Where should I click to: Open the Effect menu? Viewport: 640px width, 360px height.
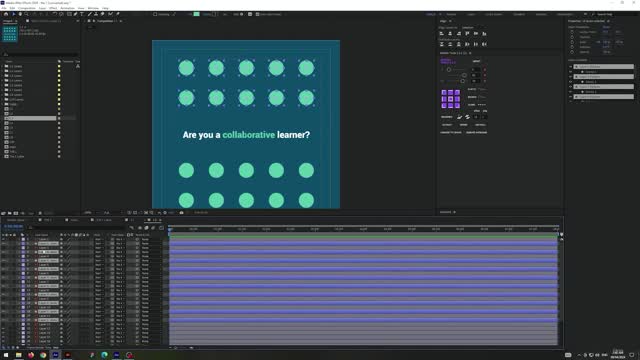(x=53, y=8)
